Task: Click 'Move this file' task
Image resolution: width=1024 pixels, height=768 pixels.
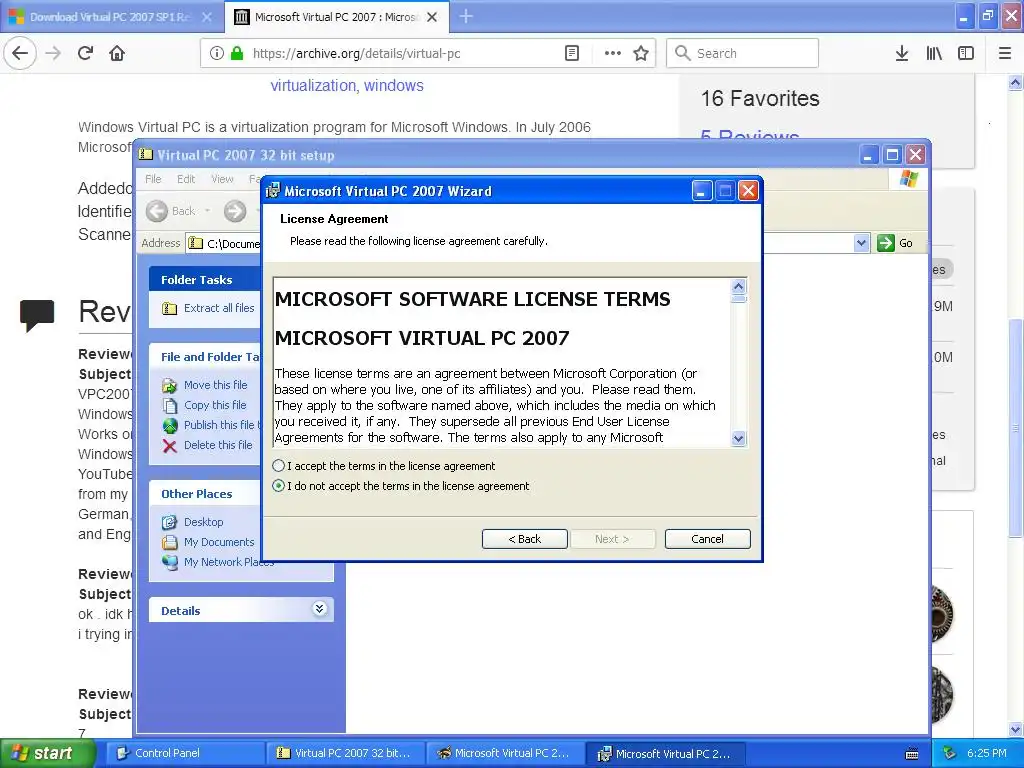Action: coord(216,385)
